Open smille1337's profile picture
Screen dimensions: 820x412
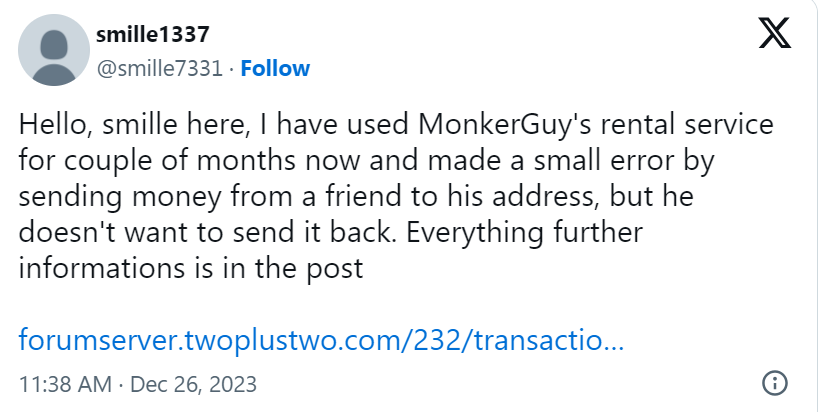click(53, 52)
